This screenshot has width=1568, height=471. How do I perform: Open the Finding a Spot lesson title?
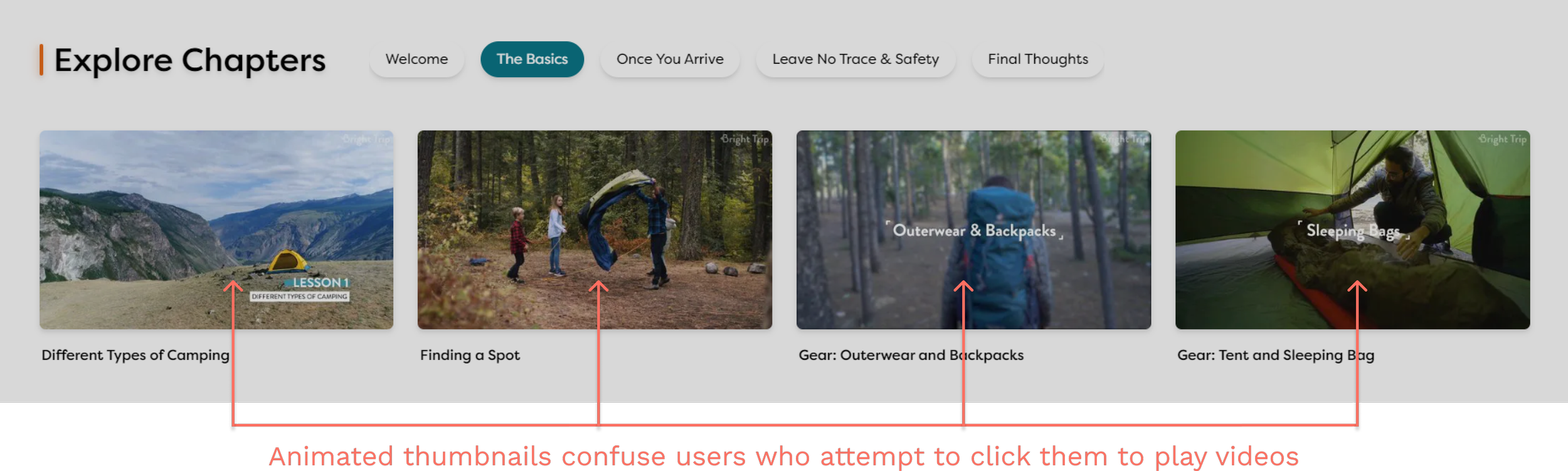pyautogui.click(x=470, y=355)
